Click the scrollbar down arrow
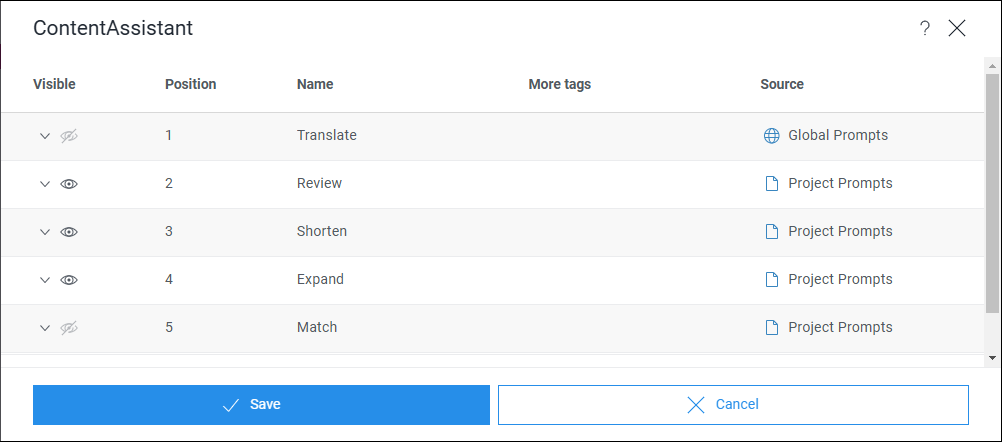The image size is (1002, 442). click(992, 357)
